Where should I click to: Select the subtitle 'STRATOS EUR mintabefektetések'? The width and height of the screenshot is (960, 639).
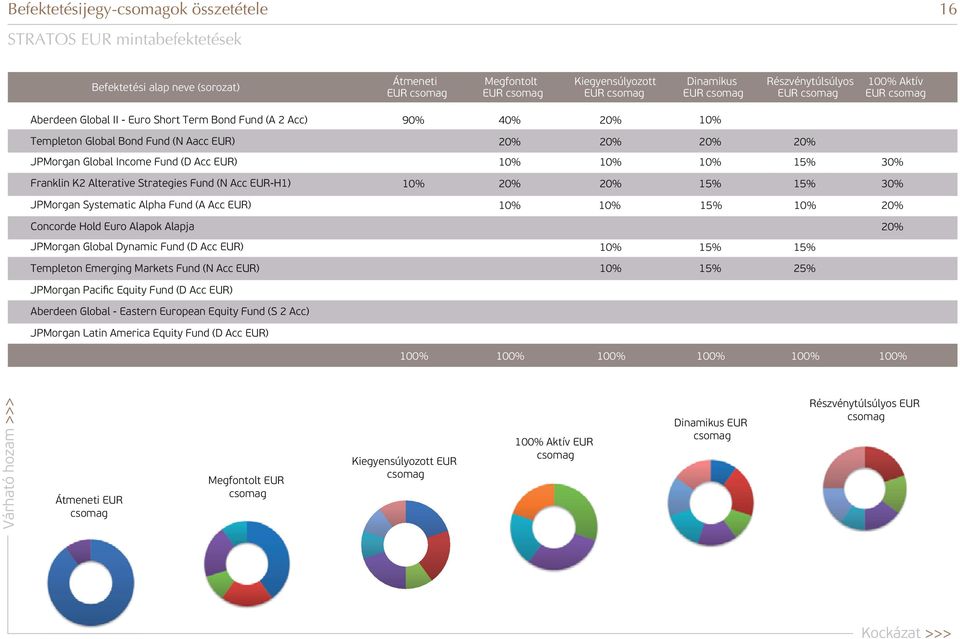124,39
